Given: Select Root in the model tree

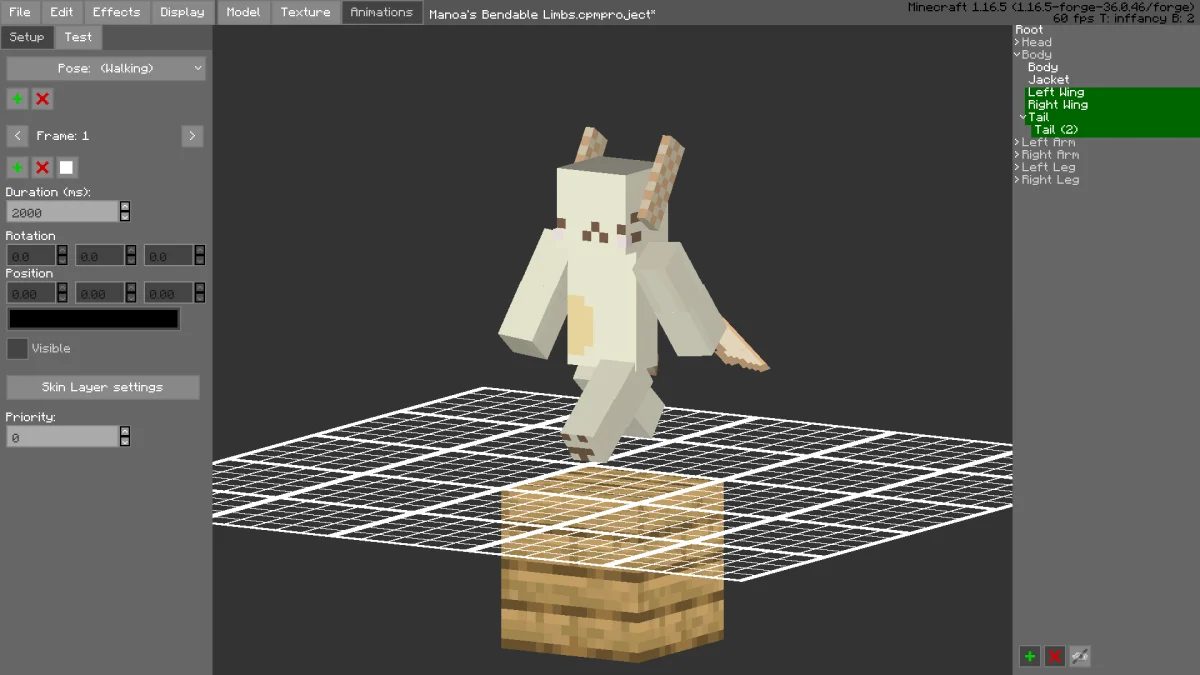Looking at the screenshot, I should pos(1029,30).
